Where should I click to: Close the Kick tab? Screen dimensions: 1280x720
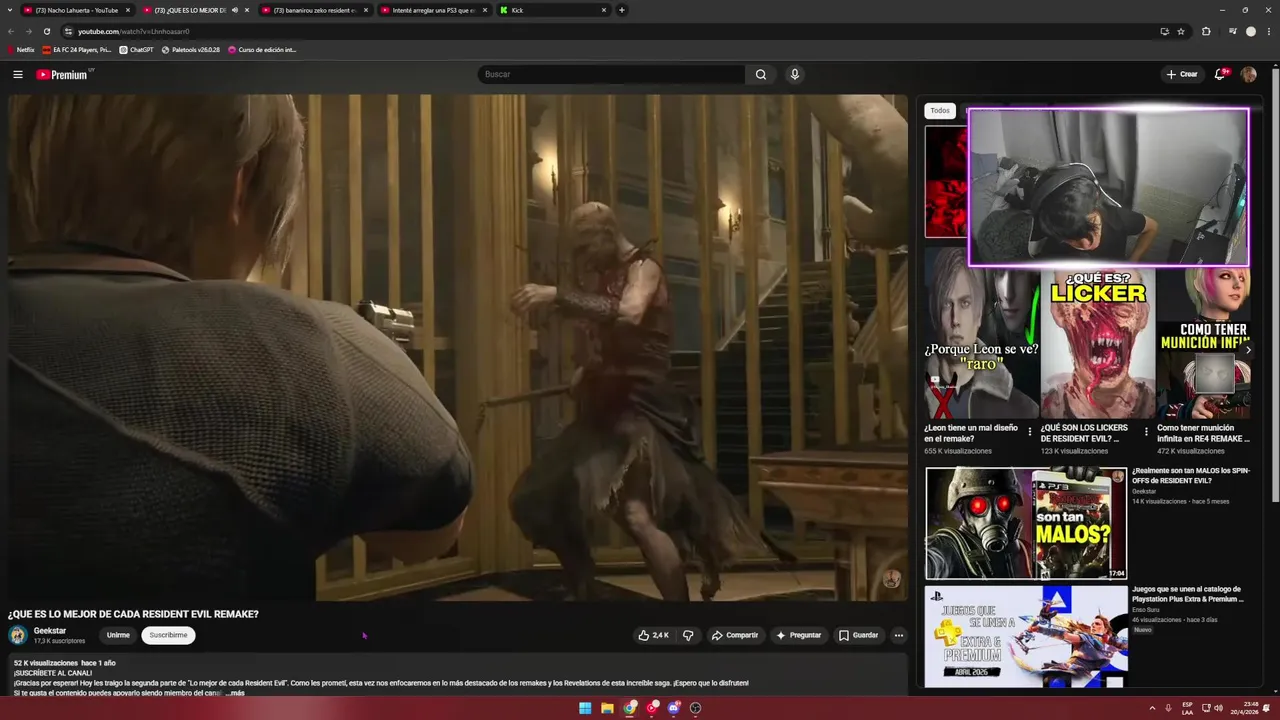(604, 10)
